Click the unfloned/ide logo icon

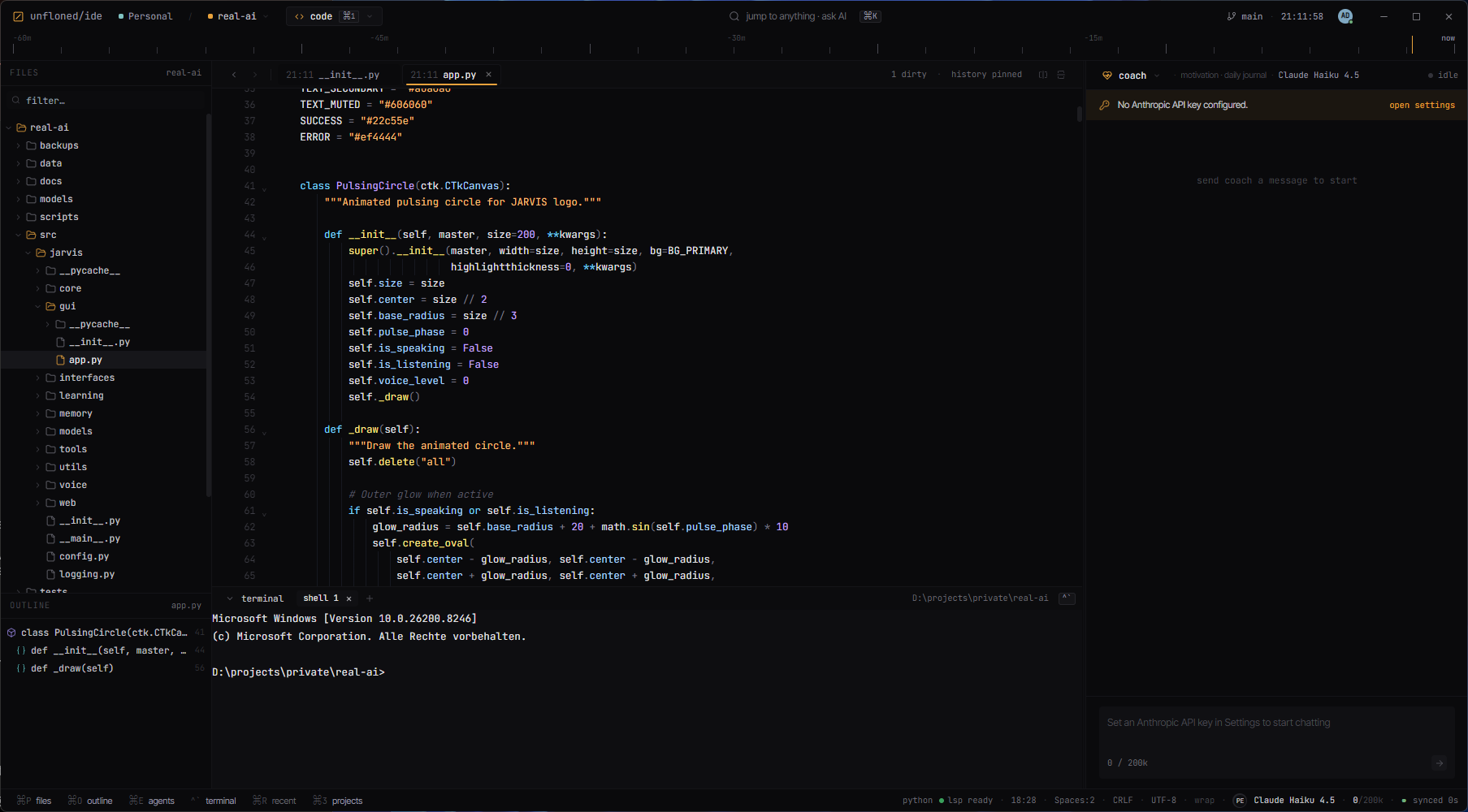(x=18, y=16)
